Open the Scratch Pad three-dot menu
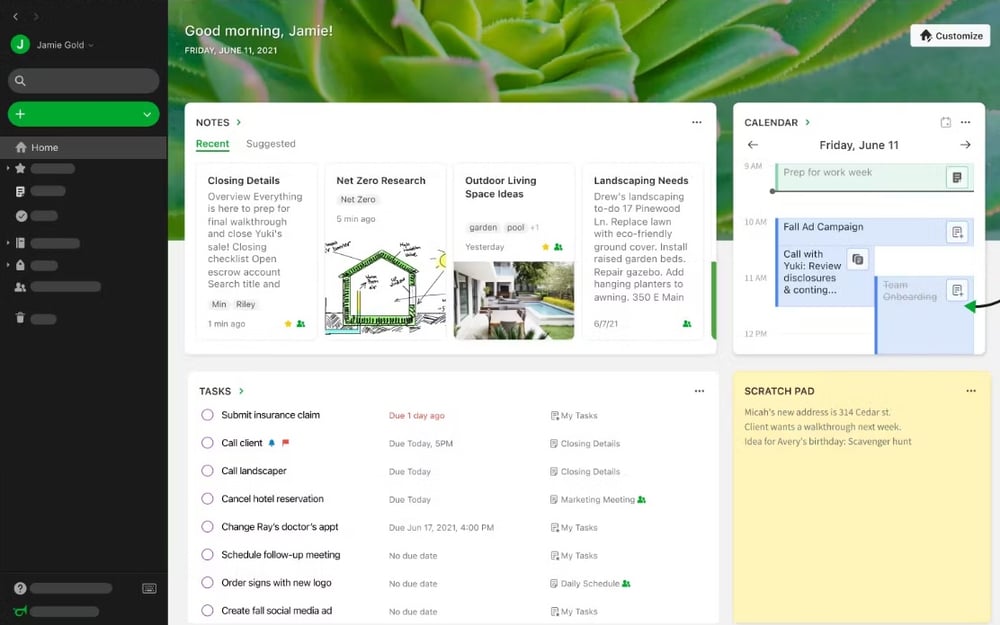Viewport: 1000px width, 625px height. [971, 391]
